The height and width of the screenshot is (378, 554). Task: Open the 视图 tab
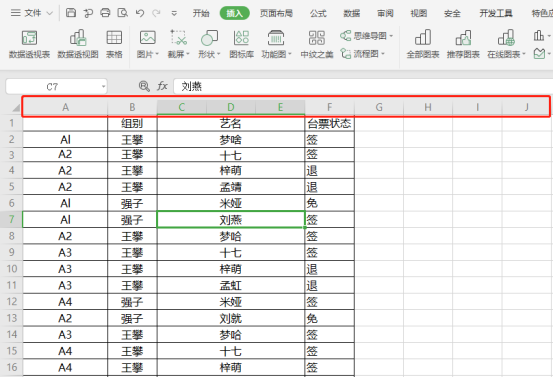click(419, 13)
